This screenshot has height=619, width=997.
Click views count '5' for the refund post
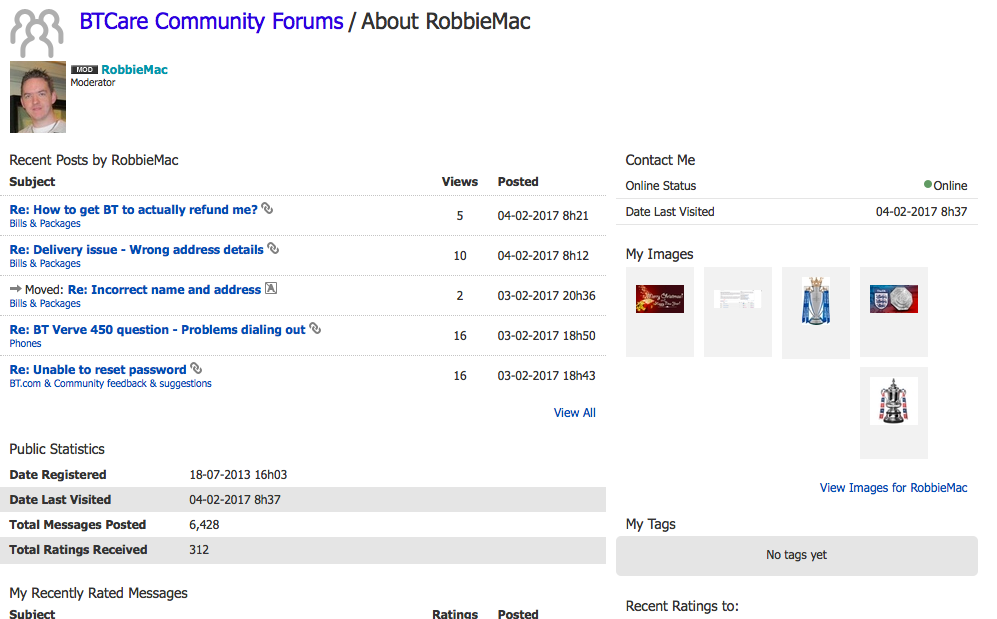coord(460,216)
